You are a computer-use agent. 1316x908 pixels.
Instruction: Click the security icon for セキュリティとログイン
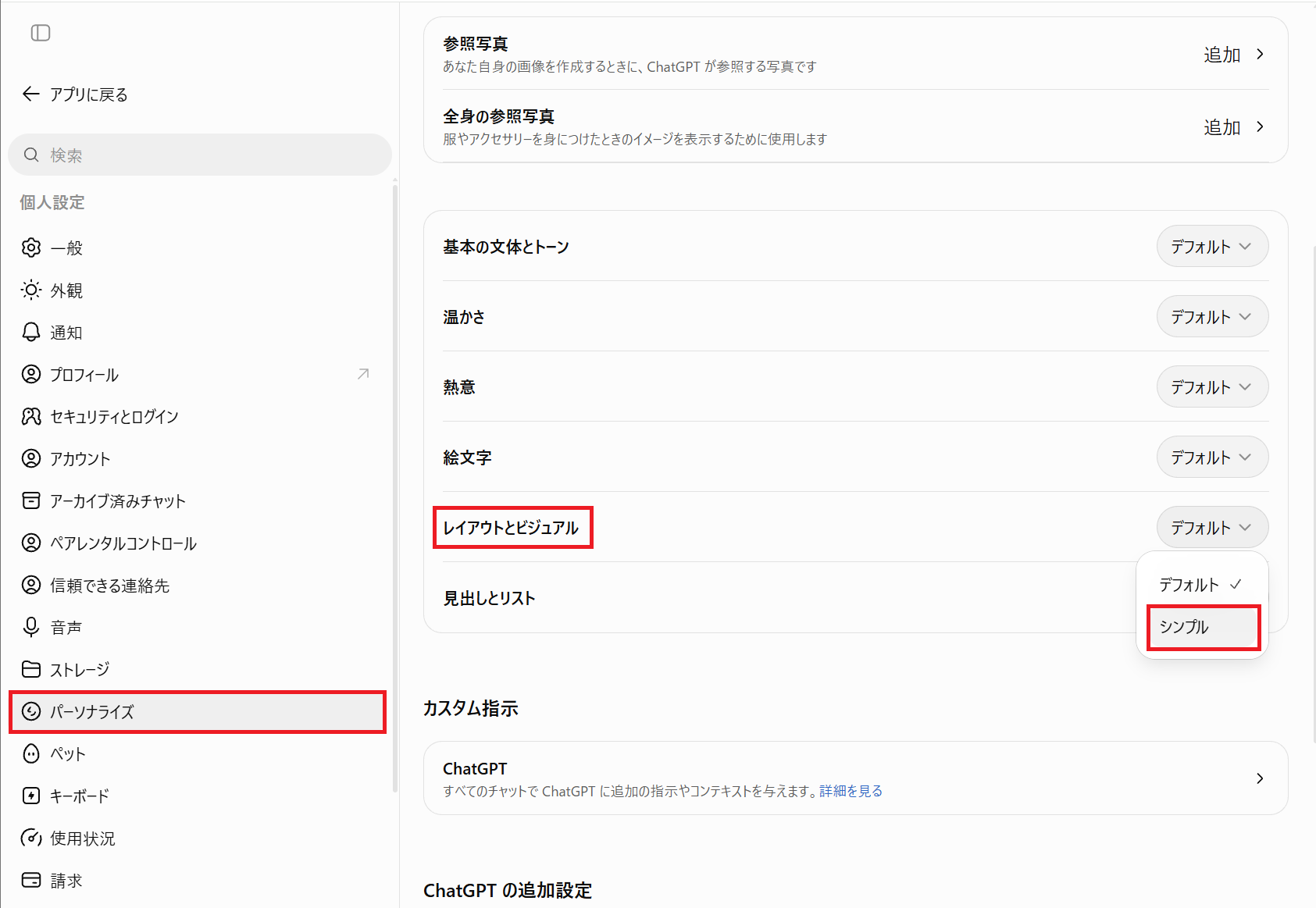click(31, 416)
